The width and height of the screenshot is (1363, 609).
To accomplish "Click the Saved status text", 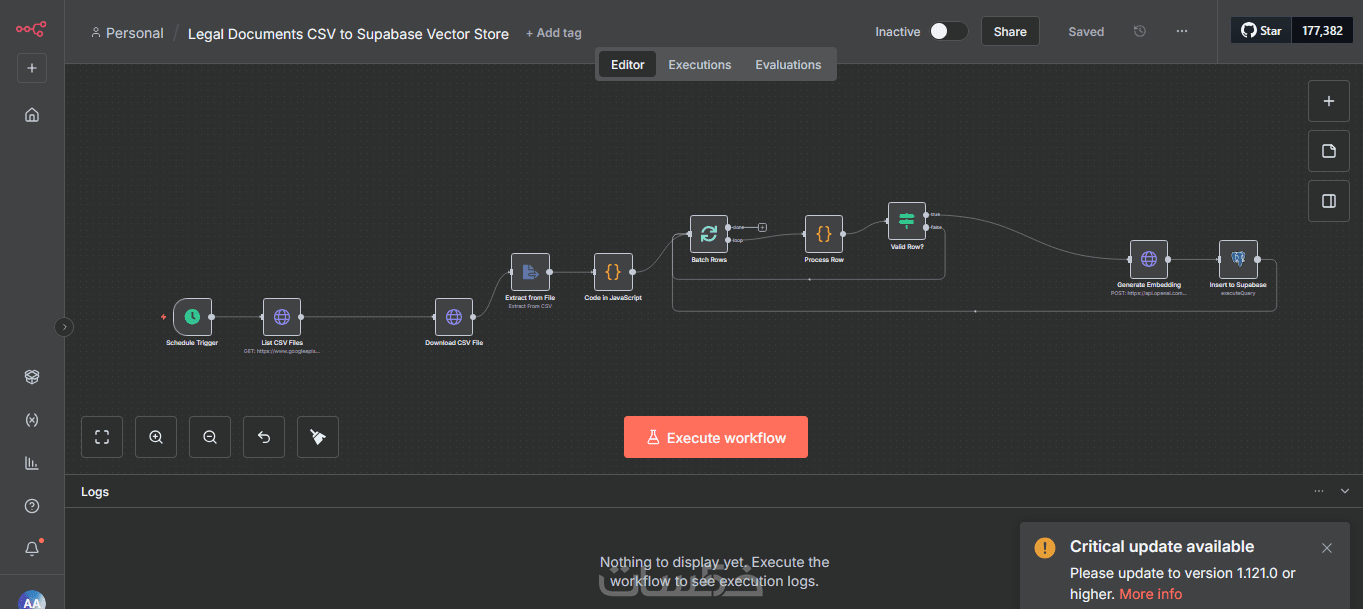I will [x=1086, y=32].
